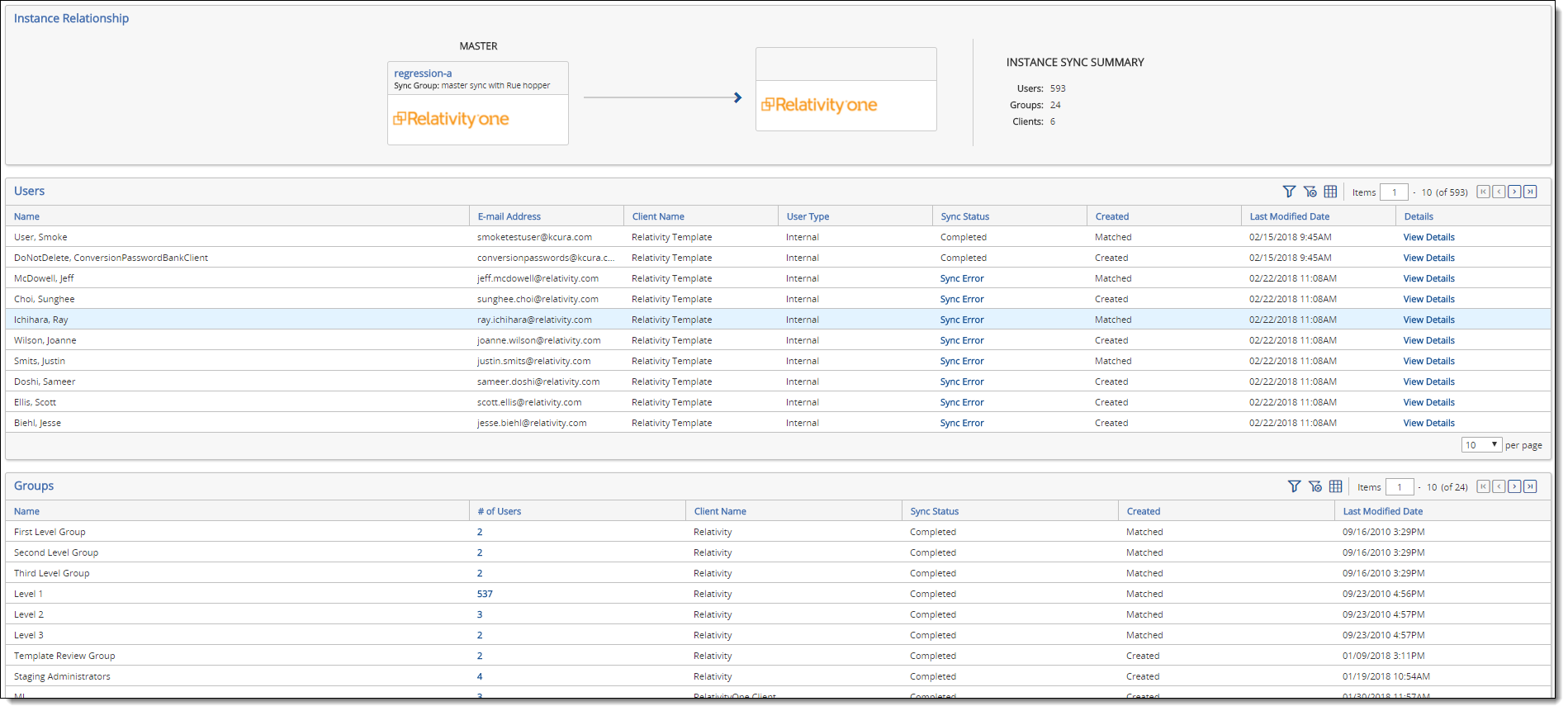Show filters in the Users grid
Viewport: 1568px width, 711px height.
coord(1288,192)
